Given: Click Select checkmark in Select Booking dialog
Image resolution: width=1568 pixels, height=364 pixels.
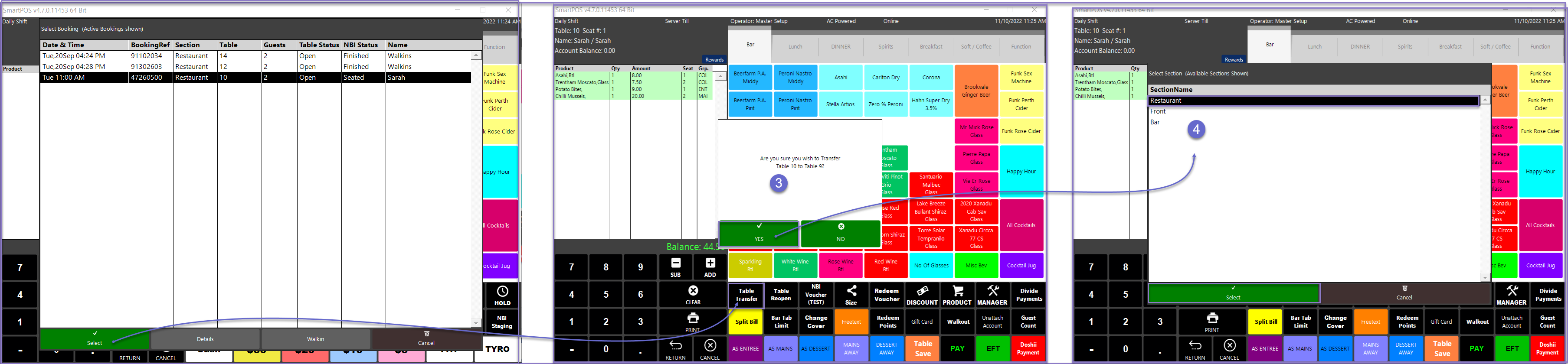Looking at the screenshot, I should click(95, 339).
